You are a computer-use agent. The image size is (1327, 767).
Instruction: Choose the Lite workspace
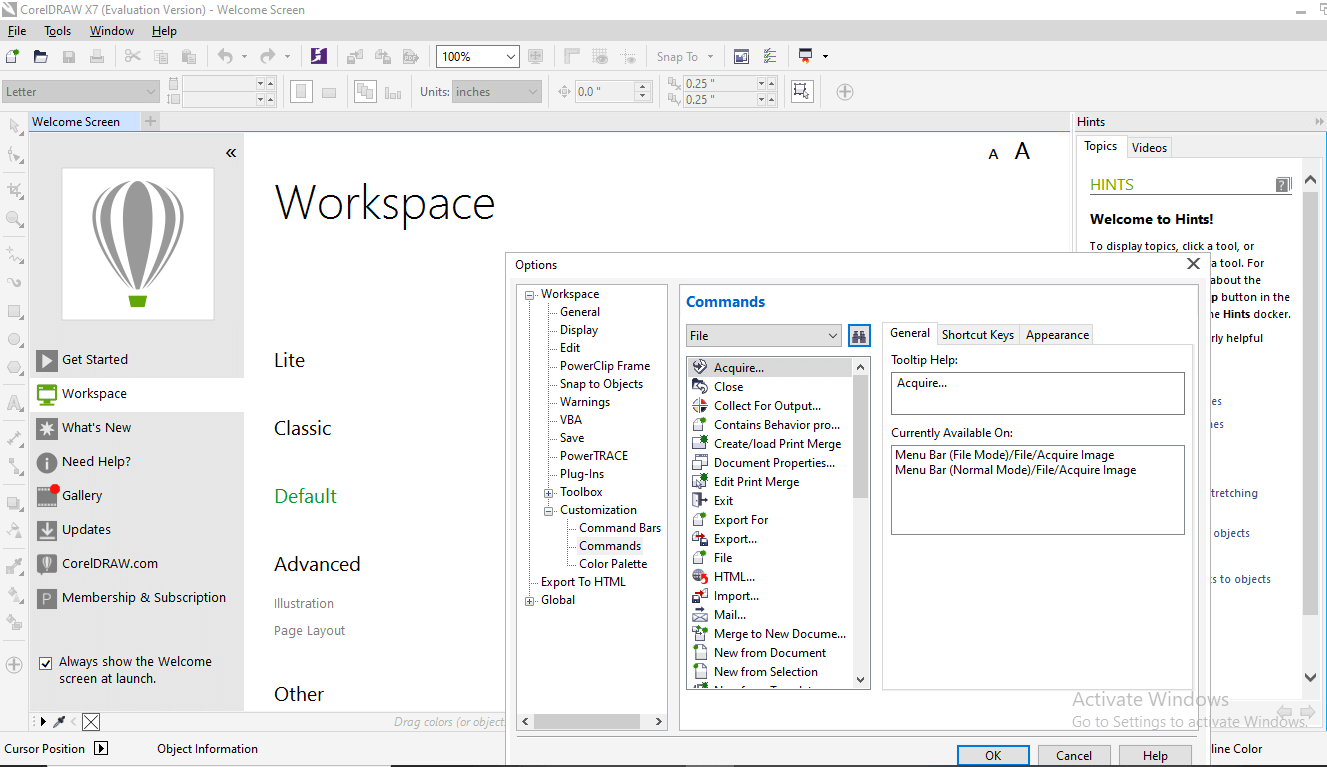click(289, 360)
